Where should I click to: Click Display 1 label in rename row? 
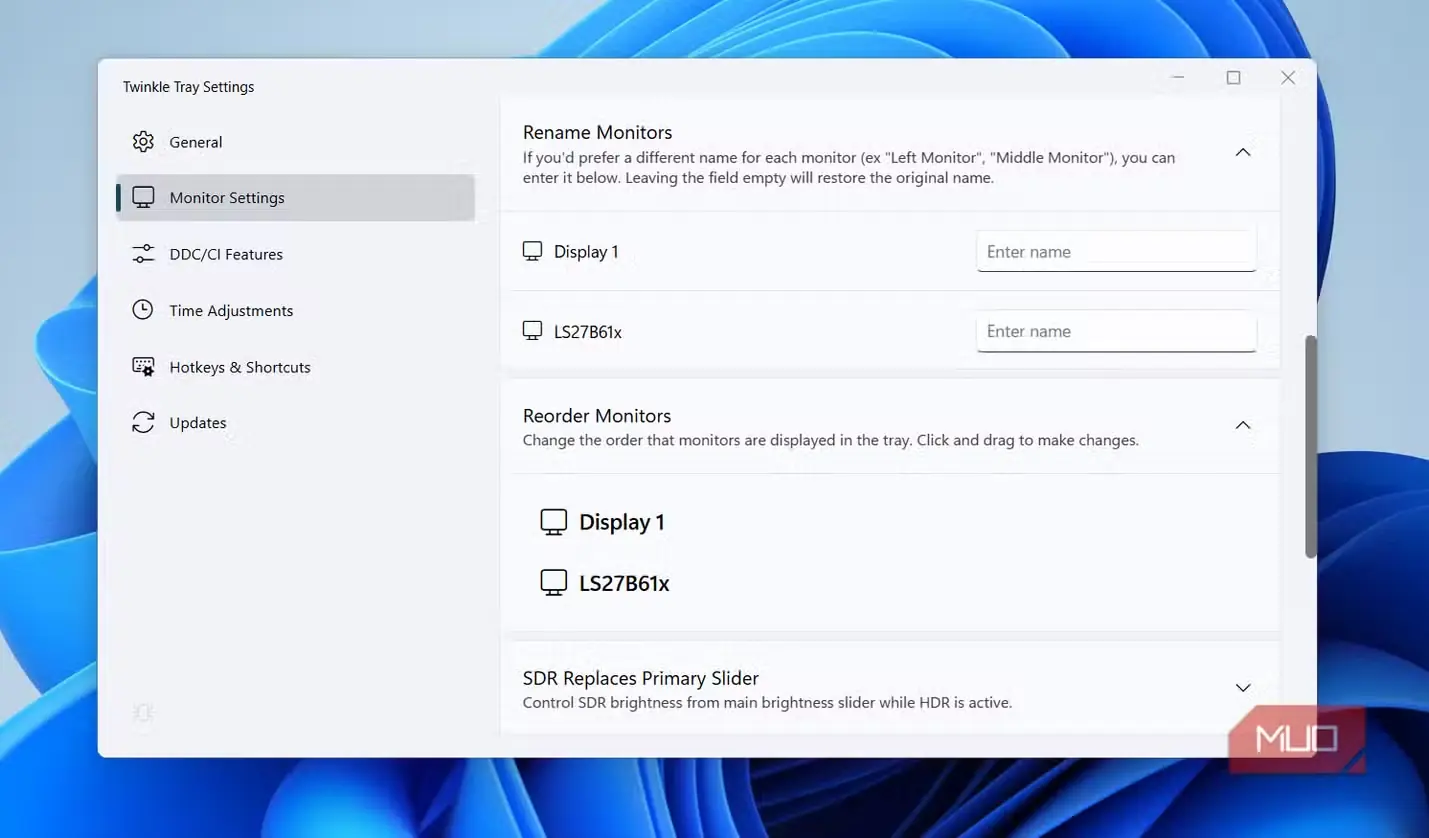(586, 252)
